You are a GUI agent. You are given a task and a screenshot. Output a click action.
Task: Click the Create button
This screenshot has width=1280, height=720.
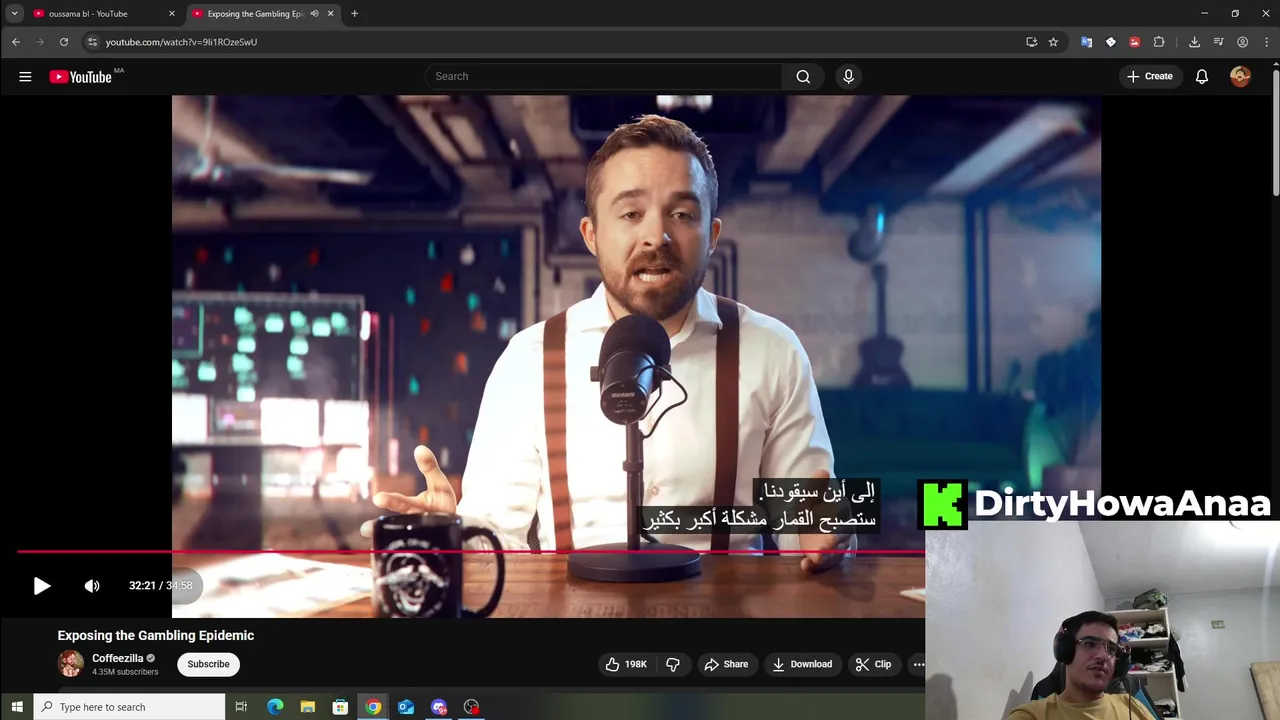[x=1150, y=76]
